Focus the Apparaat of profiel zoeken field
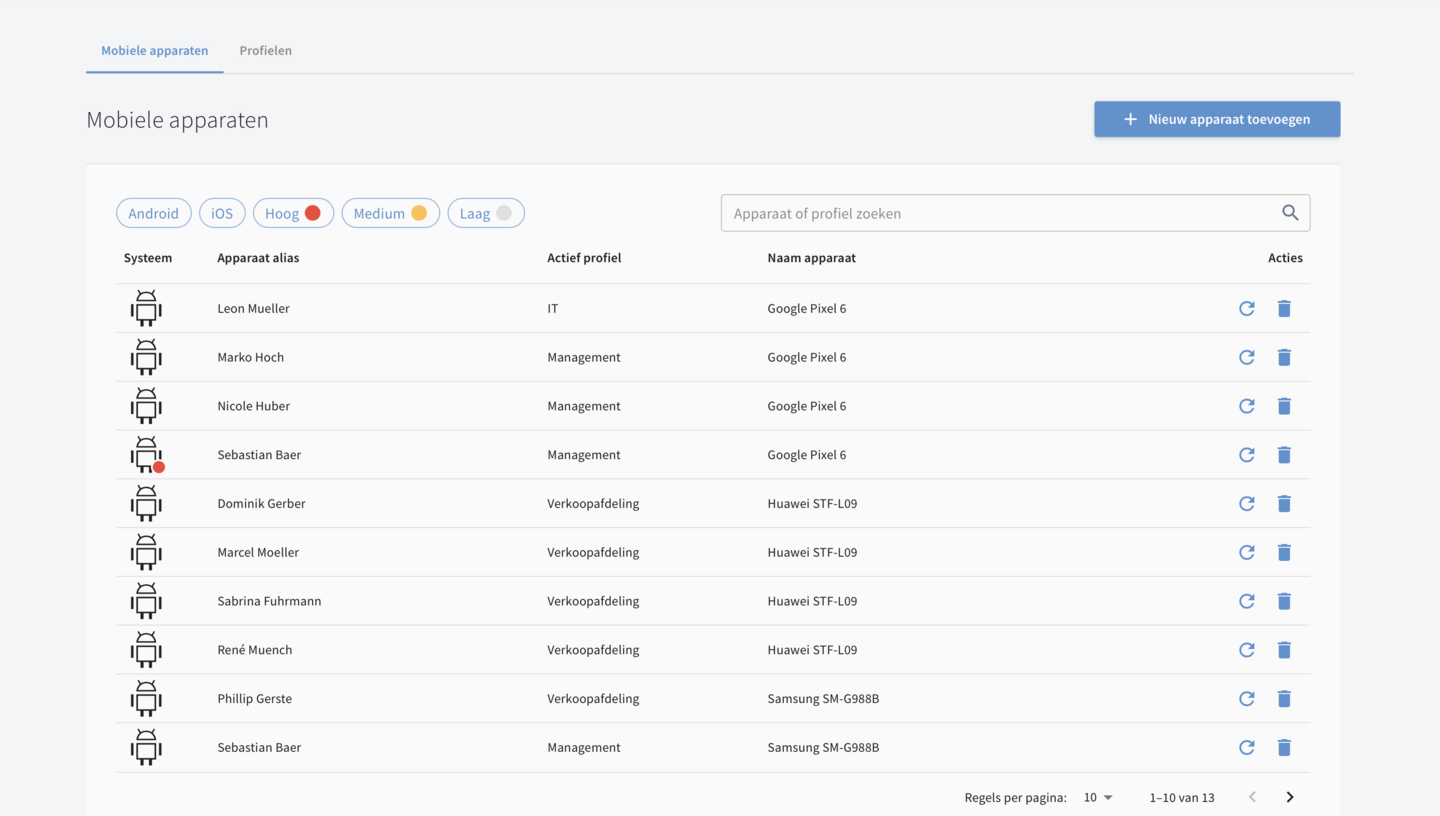The image size is (1440, 816). [1000, 213]
